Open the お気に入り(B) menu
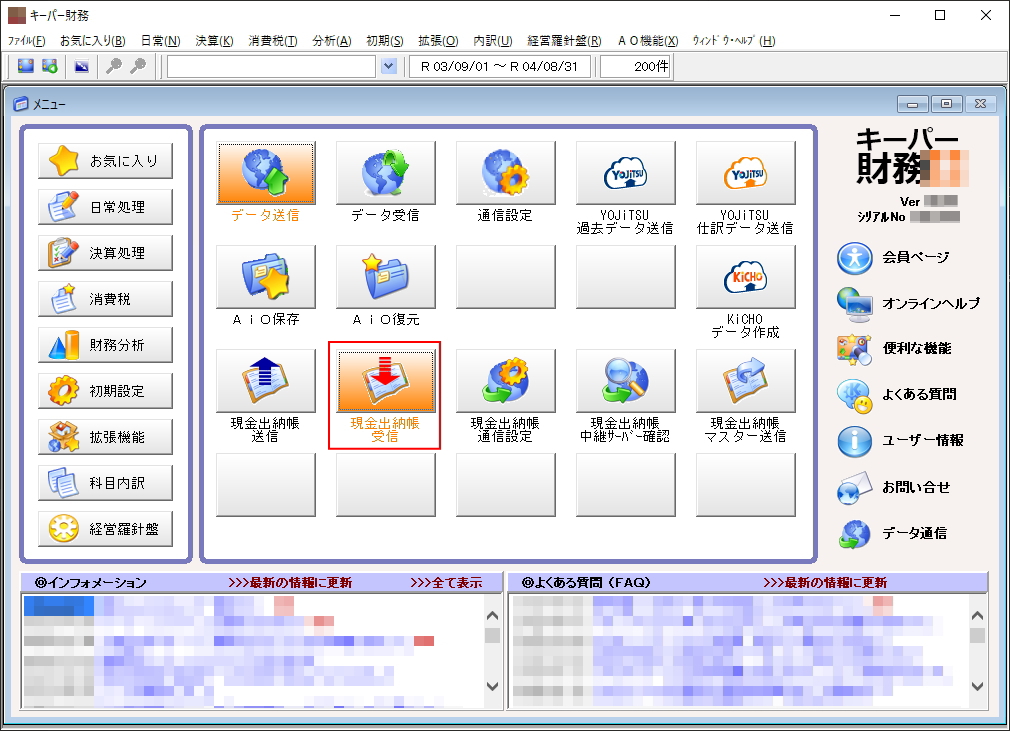 [93, 41]
